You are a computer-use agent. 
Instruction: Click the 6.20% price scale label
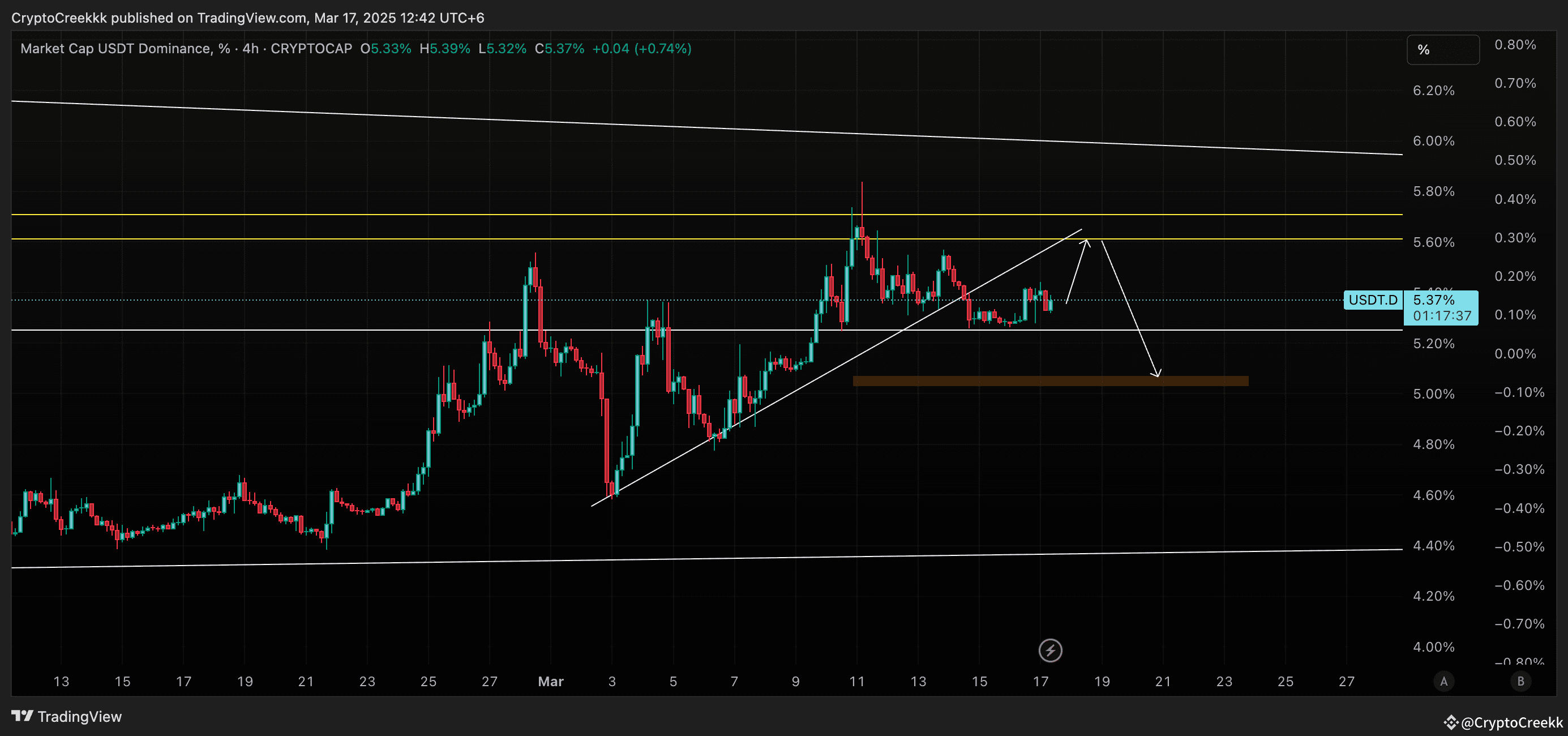tap(1433, 91)
